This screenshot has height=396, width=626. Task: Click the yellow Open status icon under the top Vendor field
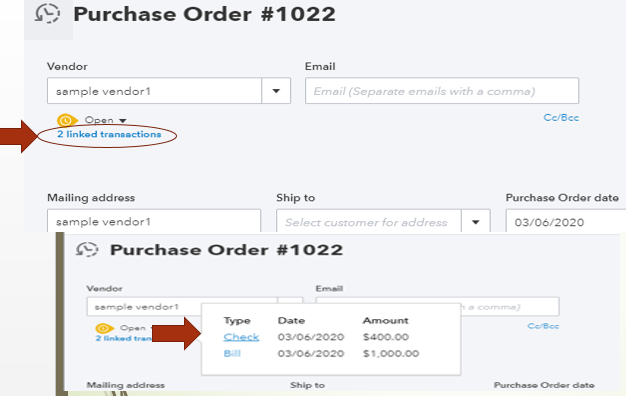coord(67,120)
